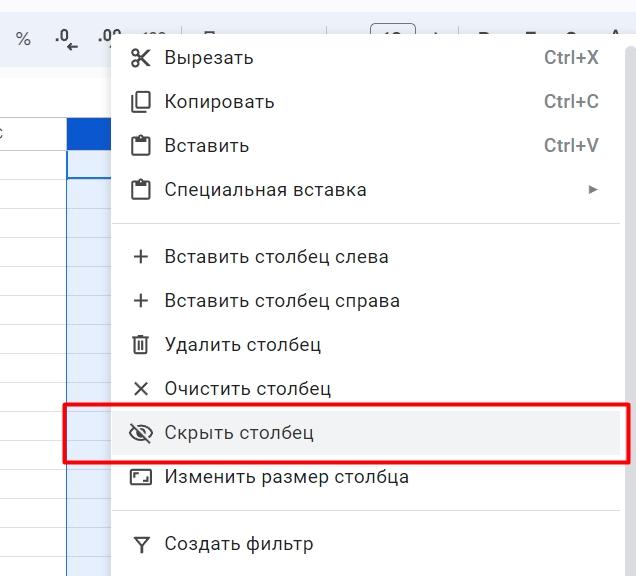Choose Вставить столбец справа
The height and width of the screenshot is (576, 636).
[x=282, y=301]
